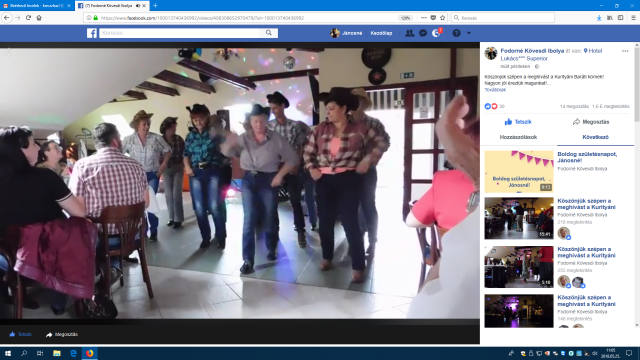Click the Facebook logo icon
The width and height of the screenshot is (640, 360).
[92, 33]
